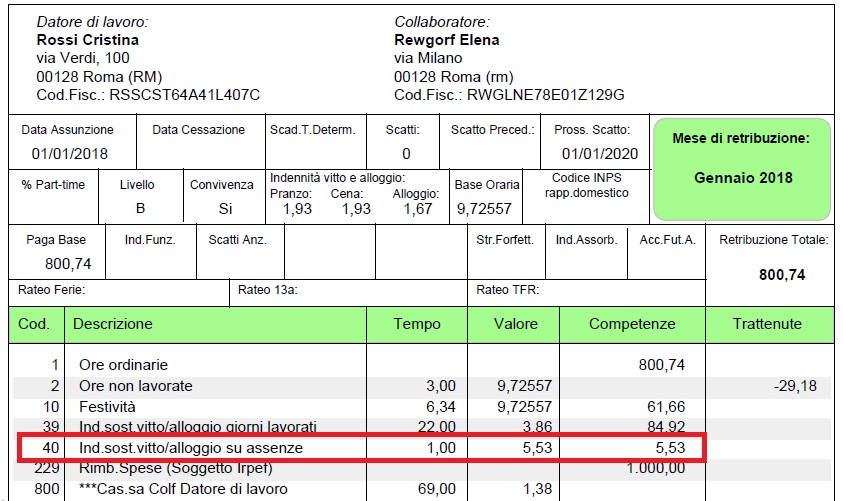Click the Trattenute column header

[768, 324]
